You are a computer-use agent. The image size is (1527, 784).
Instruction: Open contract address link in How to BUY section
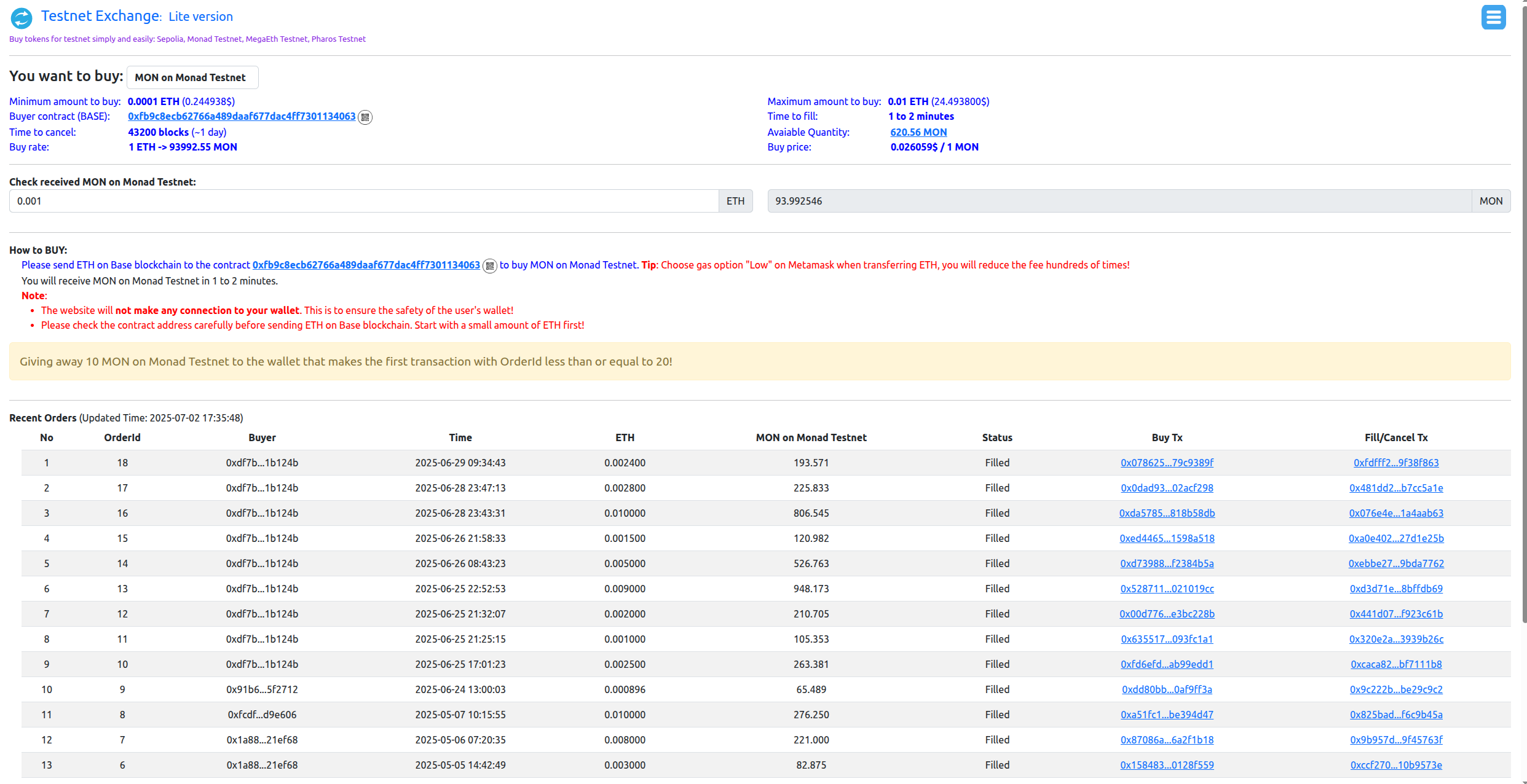pyautogui.click(x=366, y=265)
